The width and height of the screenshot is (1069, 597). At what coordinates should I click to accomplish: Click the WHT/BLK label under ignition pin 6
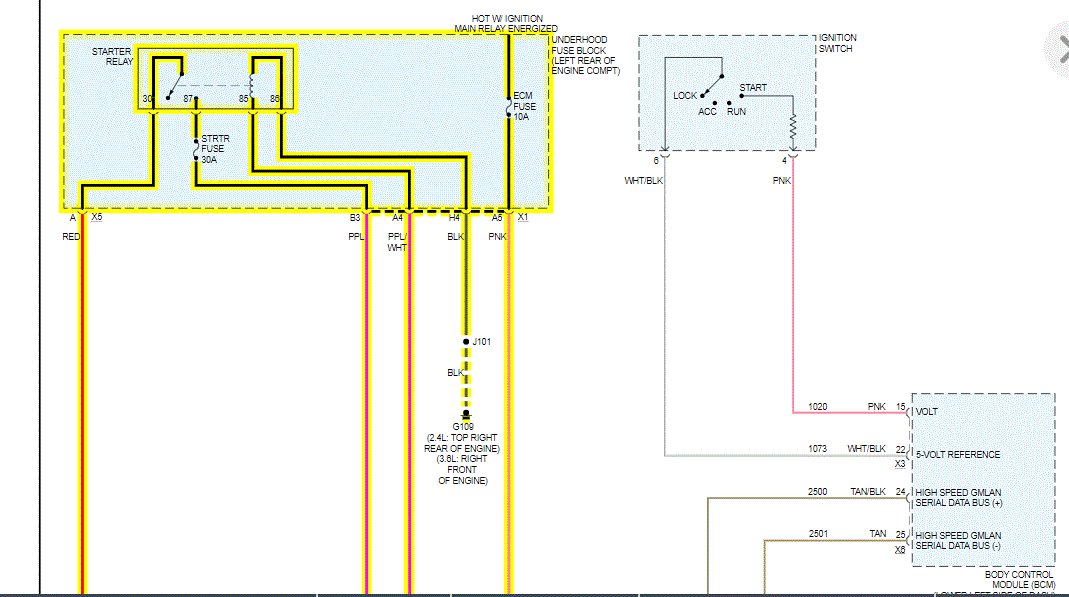[644, 181]
